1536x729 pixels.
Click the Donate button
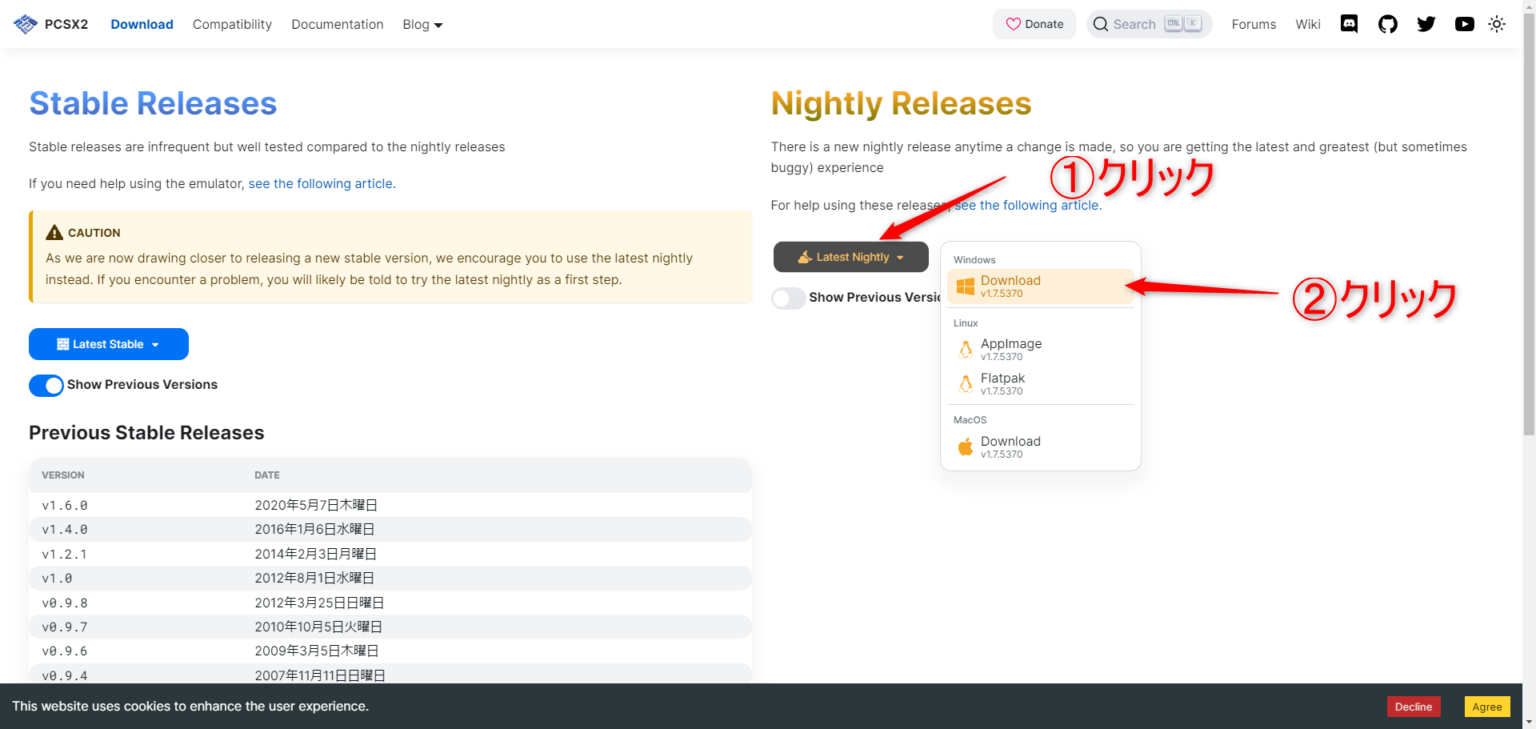pos(1034,24)
